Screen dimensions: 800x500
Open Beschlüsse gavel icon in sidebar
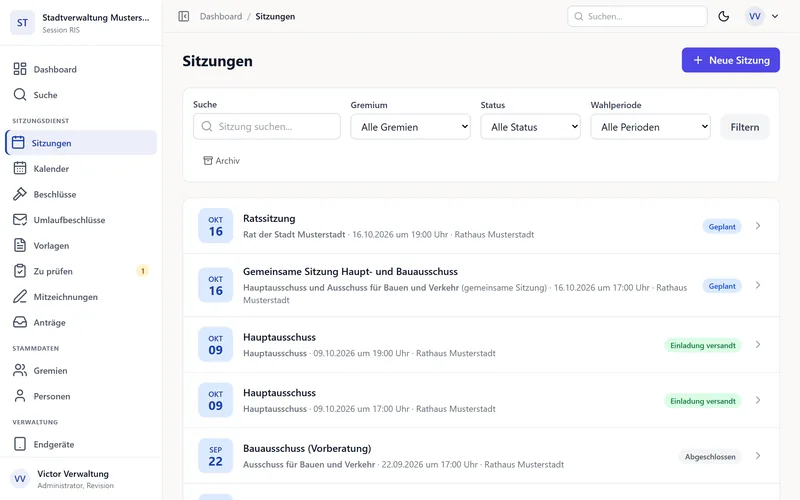(x=20, y=194)
